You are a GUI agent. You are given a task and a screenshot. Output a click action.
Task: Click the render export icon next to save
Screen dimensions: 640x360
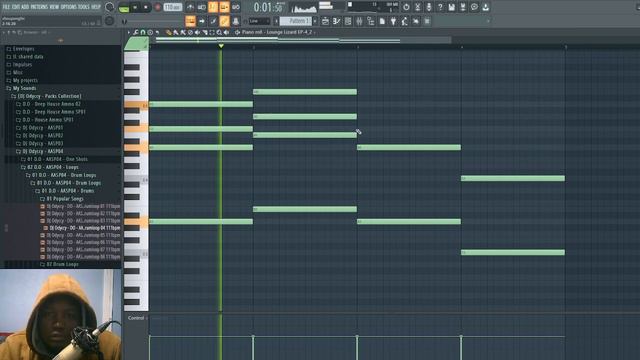coord(462,7)
